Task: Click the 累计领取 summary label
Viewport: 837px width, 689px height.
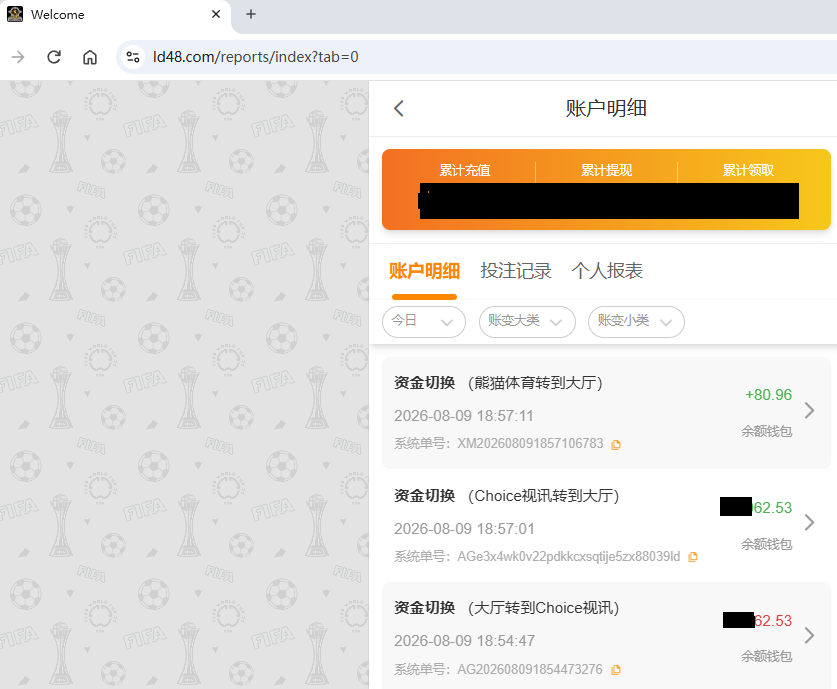Action: [x=748, y=170]
